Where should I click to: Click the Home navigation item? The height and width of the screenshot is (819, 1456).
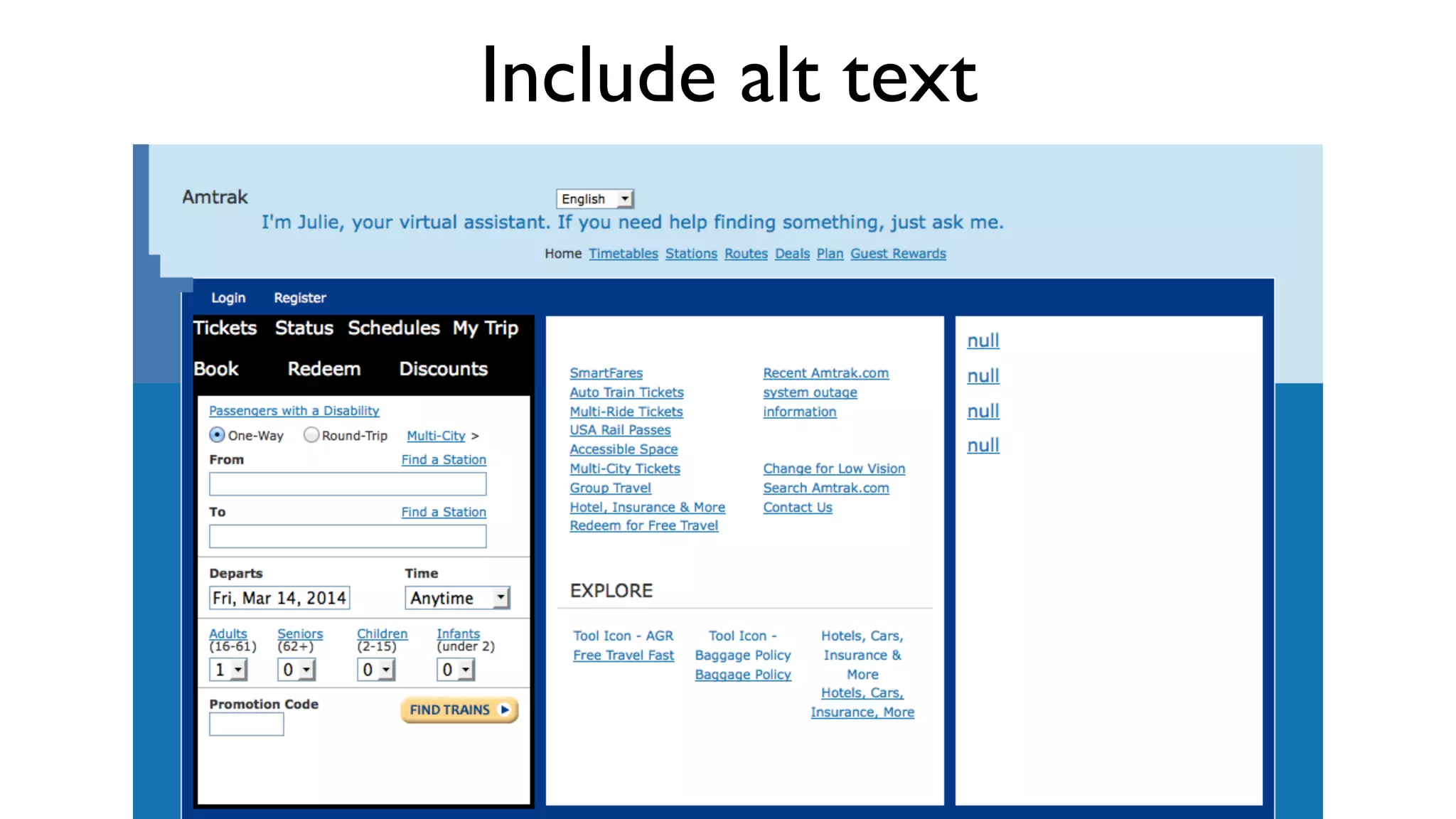tap(563, 254)
